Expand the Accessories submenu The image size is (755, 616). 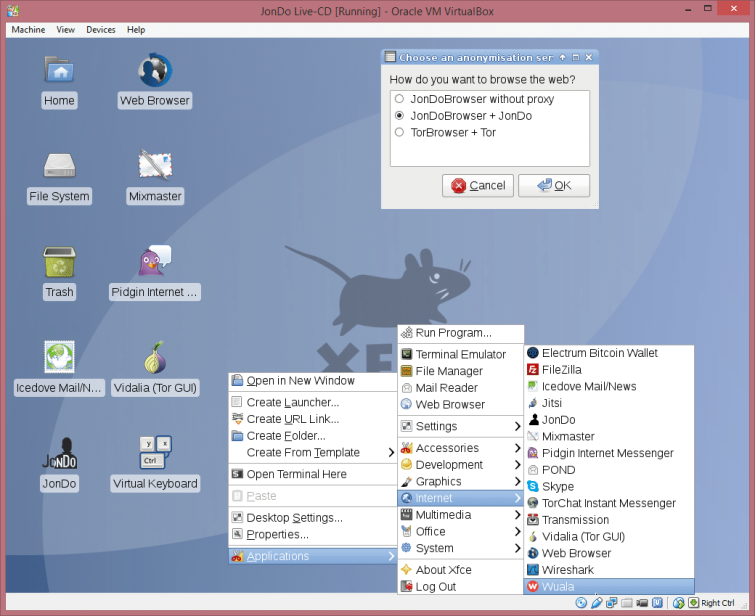tap(460, 448)
